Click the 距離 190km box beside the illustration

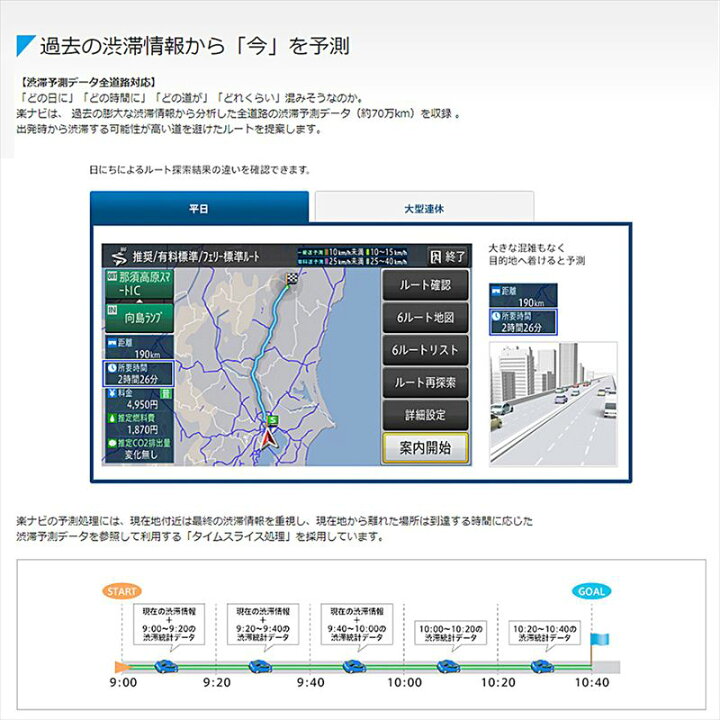point(523,296)
